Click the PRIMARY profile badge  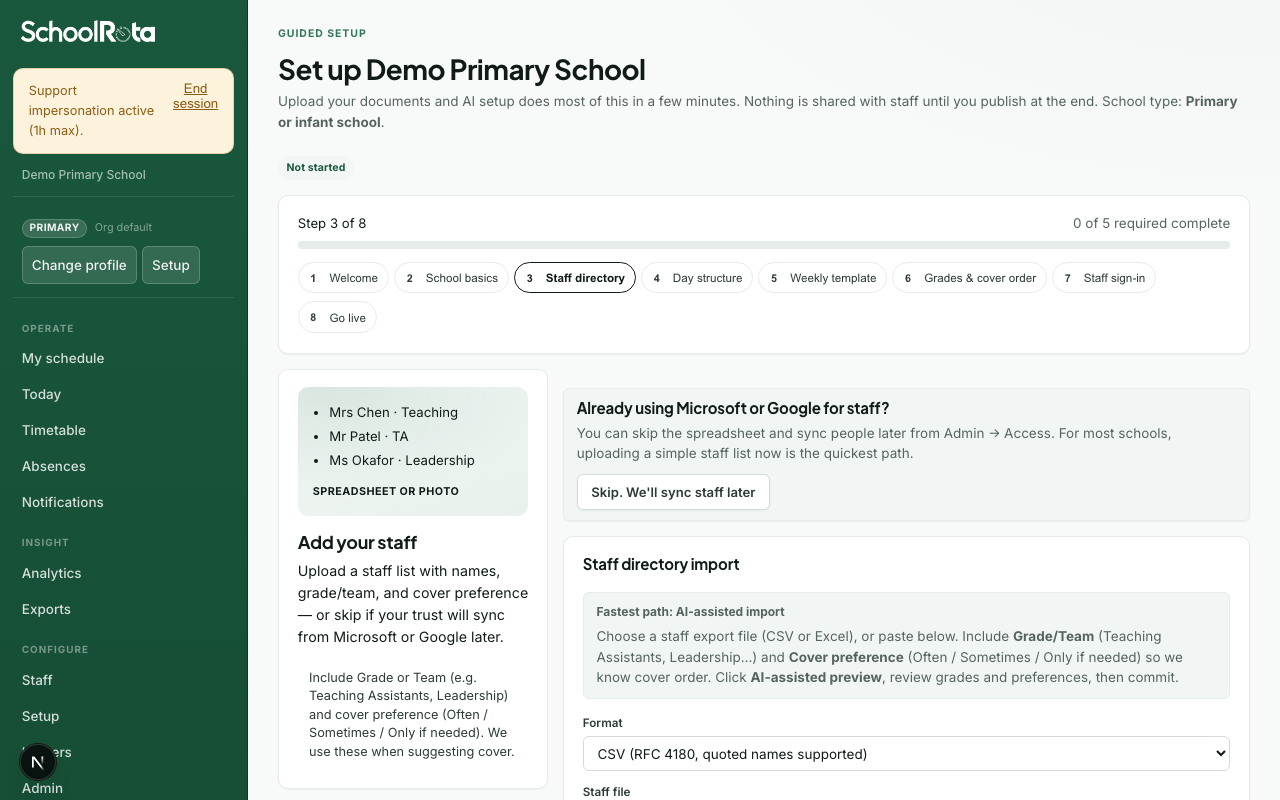coord(54,228)
